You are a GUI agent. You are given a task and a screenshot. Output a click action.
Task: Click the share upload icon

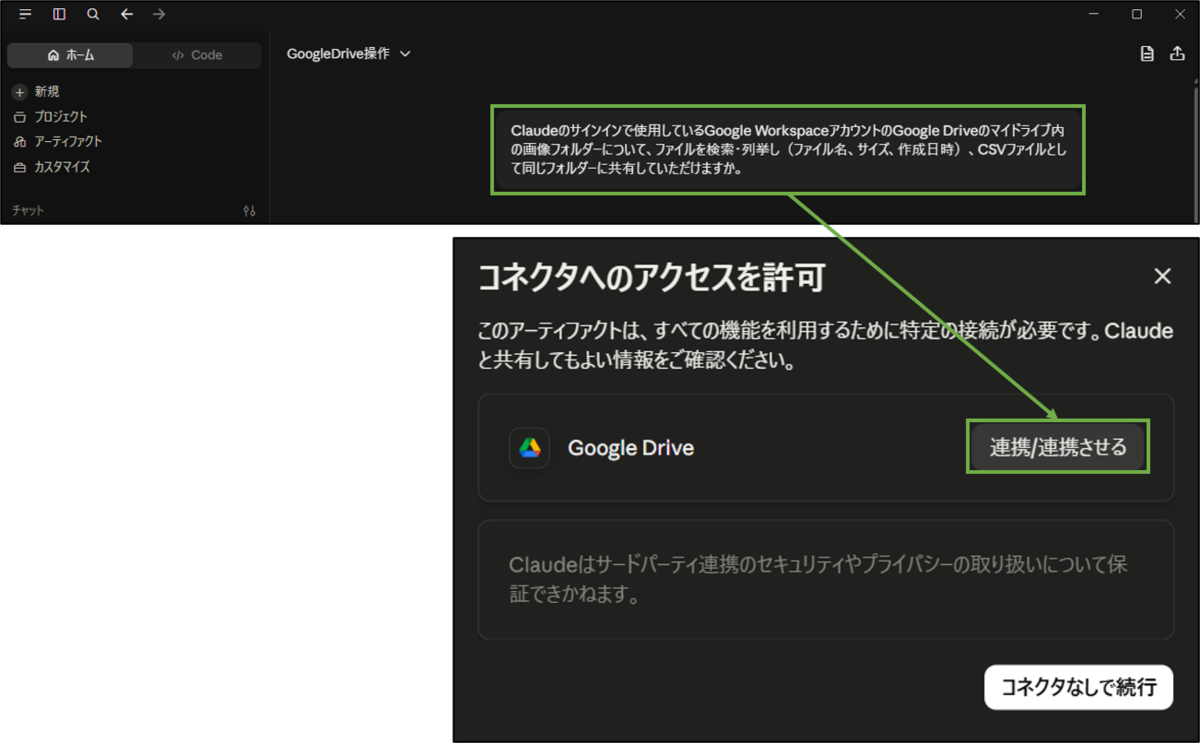point(1177,54)
